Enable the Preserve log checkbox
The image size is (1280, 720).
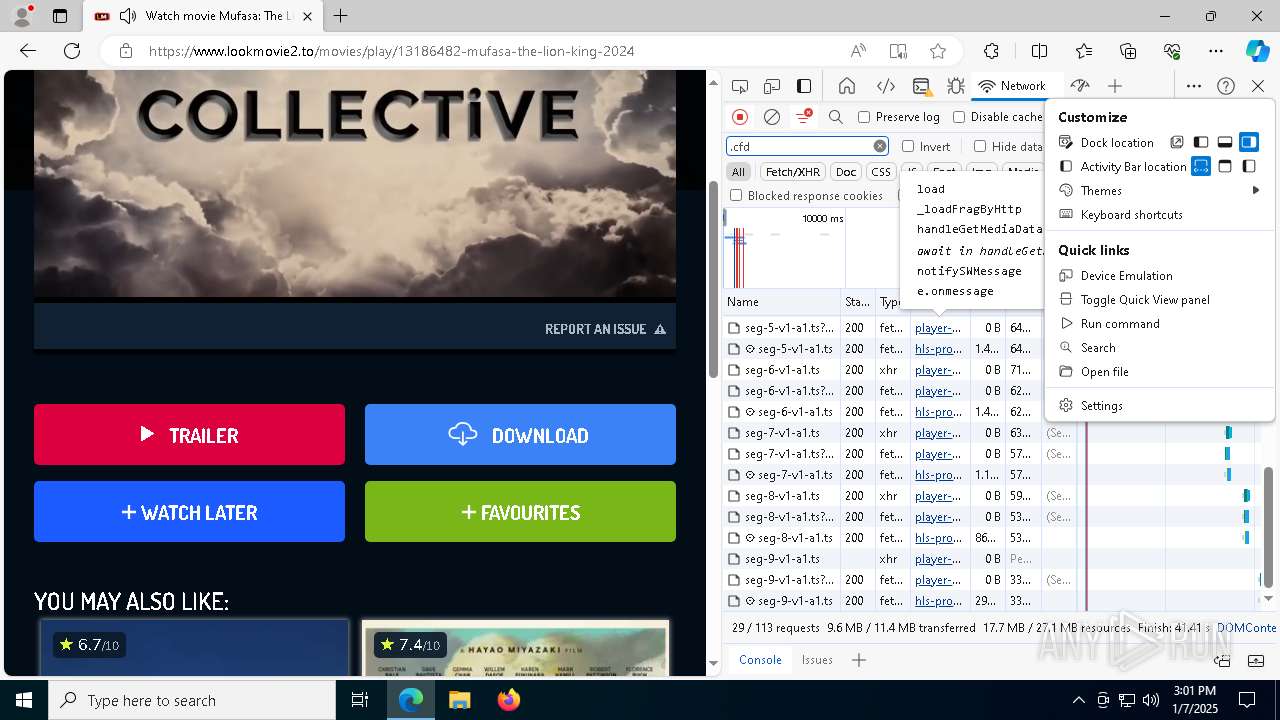(x=864, y=117)
